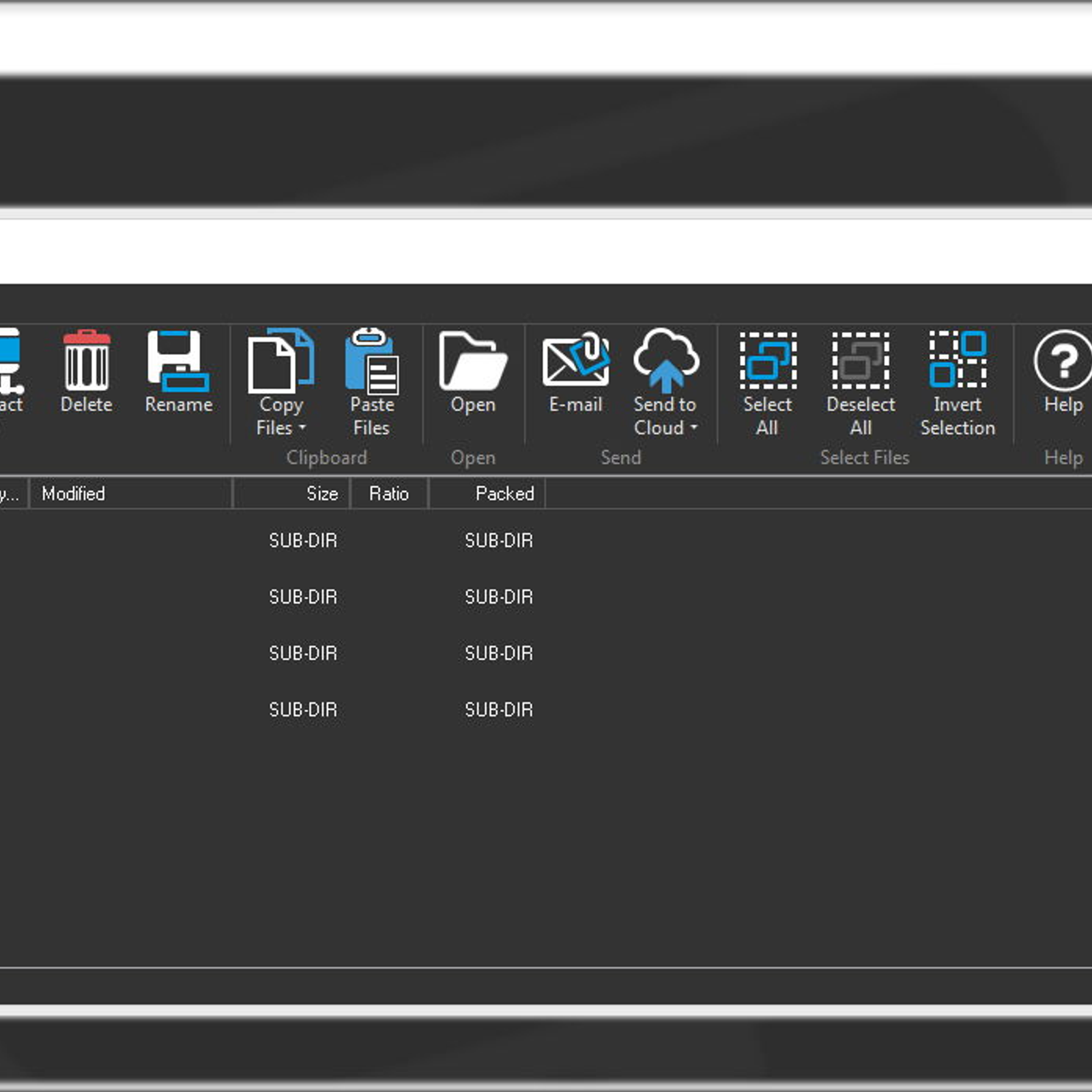This screenshot has height=1092, width=1092.
Task: Click the Help question mark icon
Action: pyautogui.click(x=1063, y=360)
